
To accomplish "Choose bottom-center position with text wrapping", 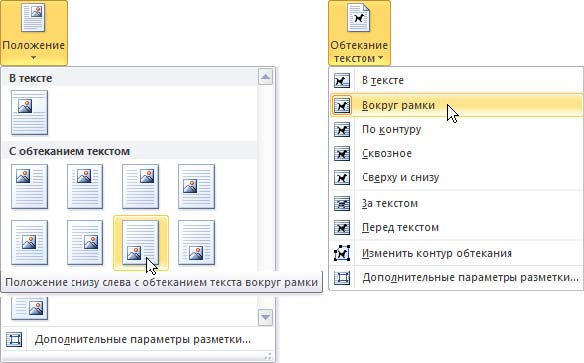I will (x=196, y=242).
